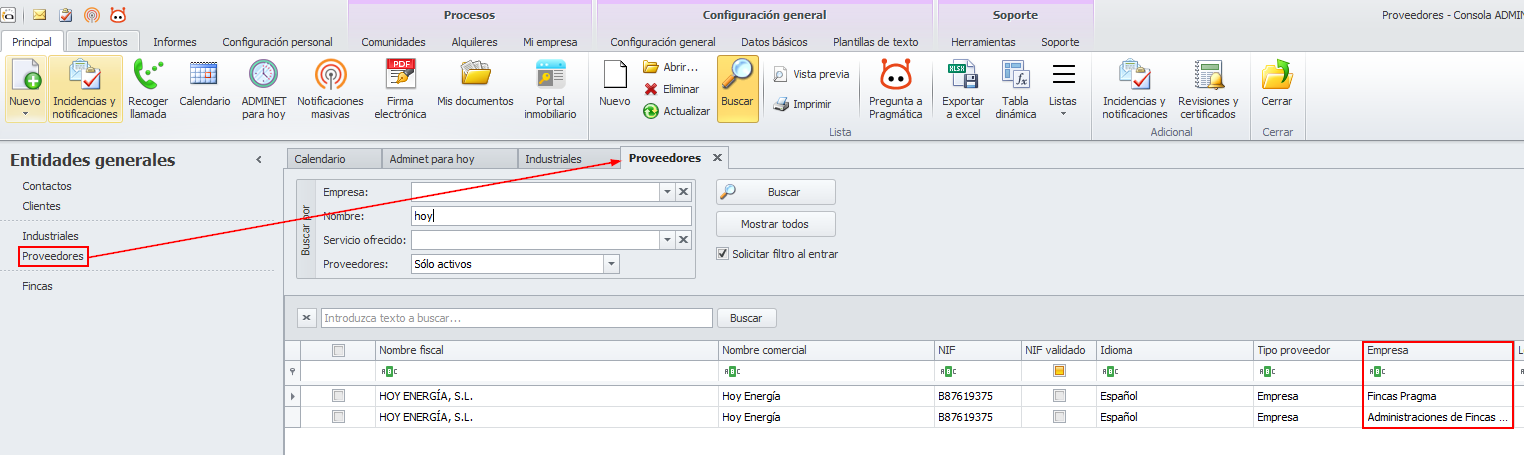The width and height of the screenshot is (1524, 455).
Task: Switch to the Informes ribbon tab
Action: (175, 42)
